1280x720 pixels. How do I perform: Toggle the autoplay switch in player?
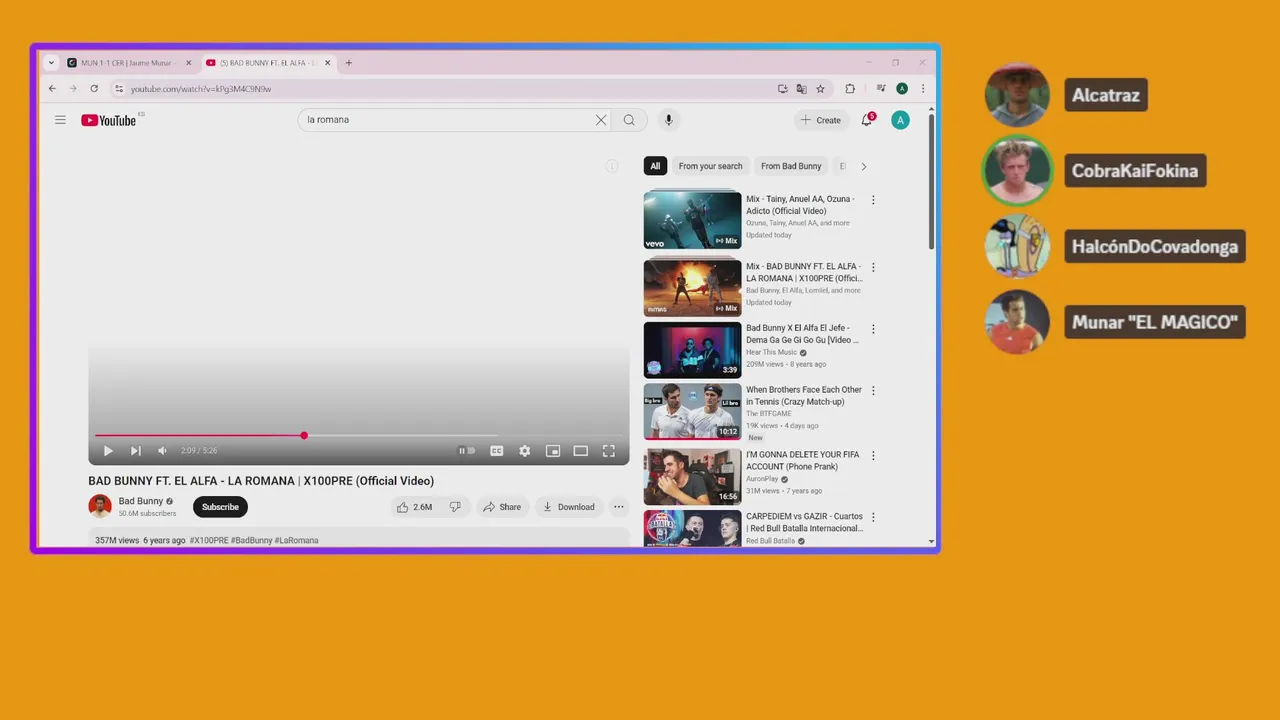coord(466,451)
